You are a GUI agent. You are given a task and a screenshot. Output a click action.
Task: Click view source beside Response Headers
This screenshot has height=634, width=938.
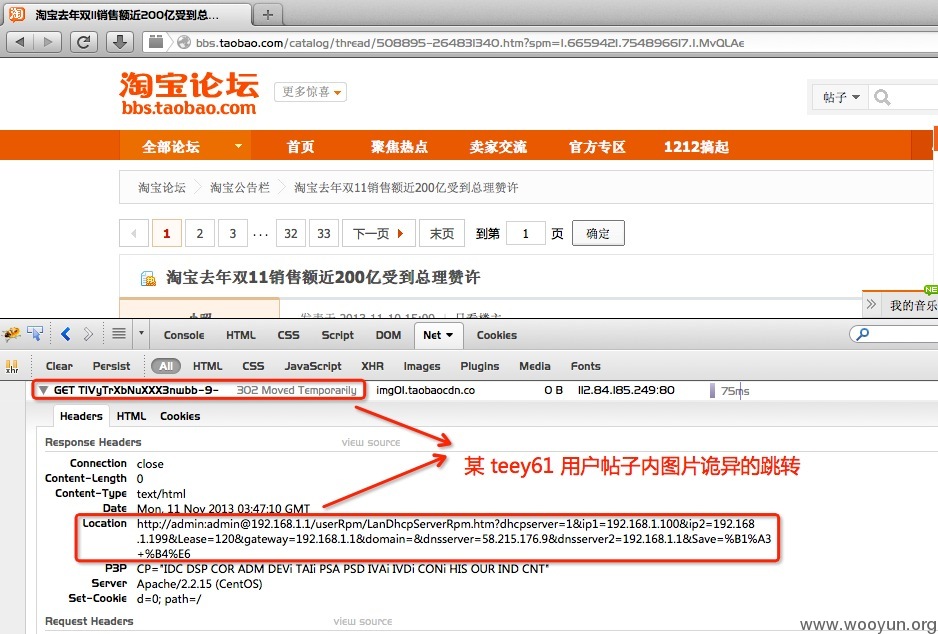(371, 443)
